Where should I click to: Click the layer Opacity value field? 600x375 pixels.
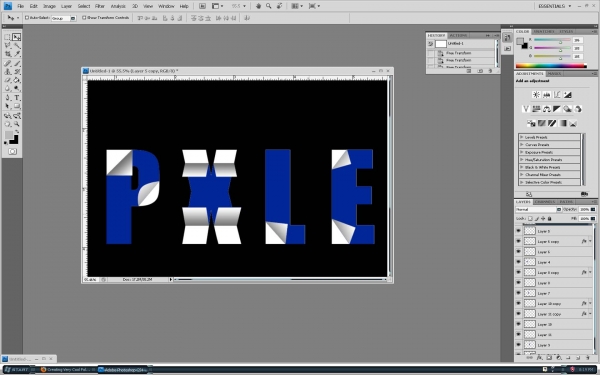click(x=584, y=209)
